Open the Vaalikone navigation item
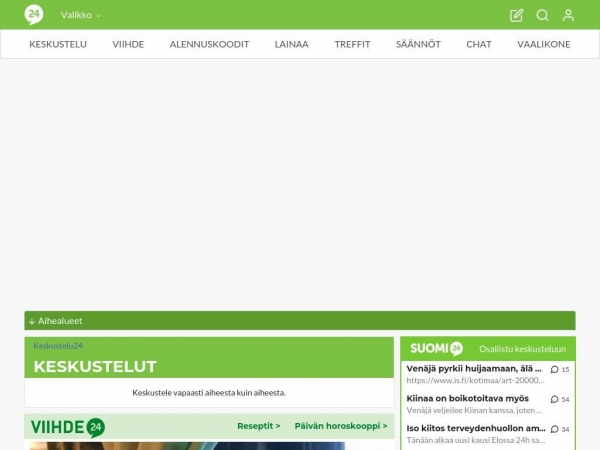 click(x=544, y=44)
